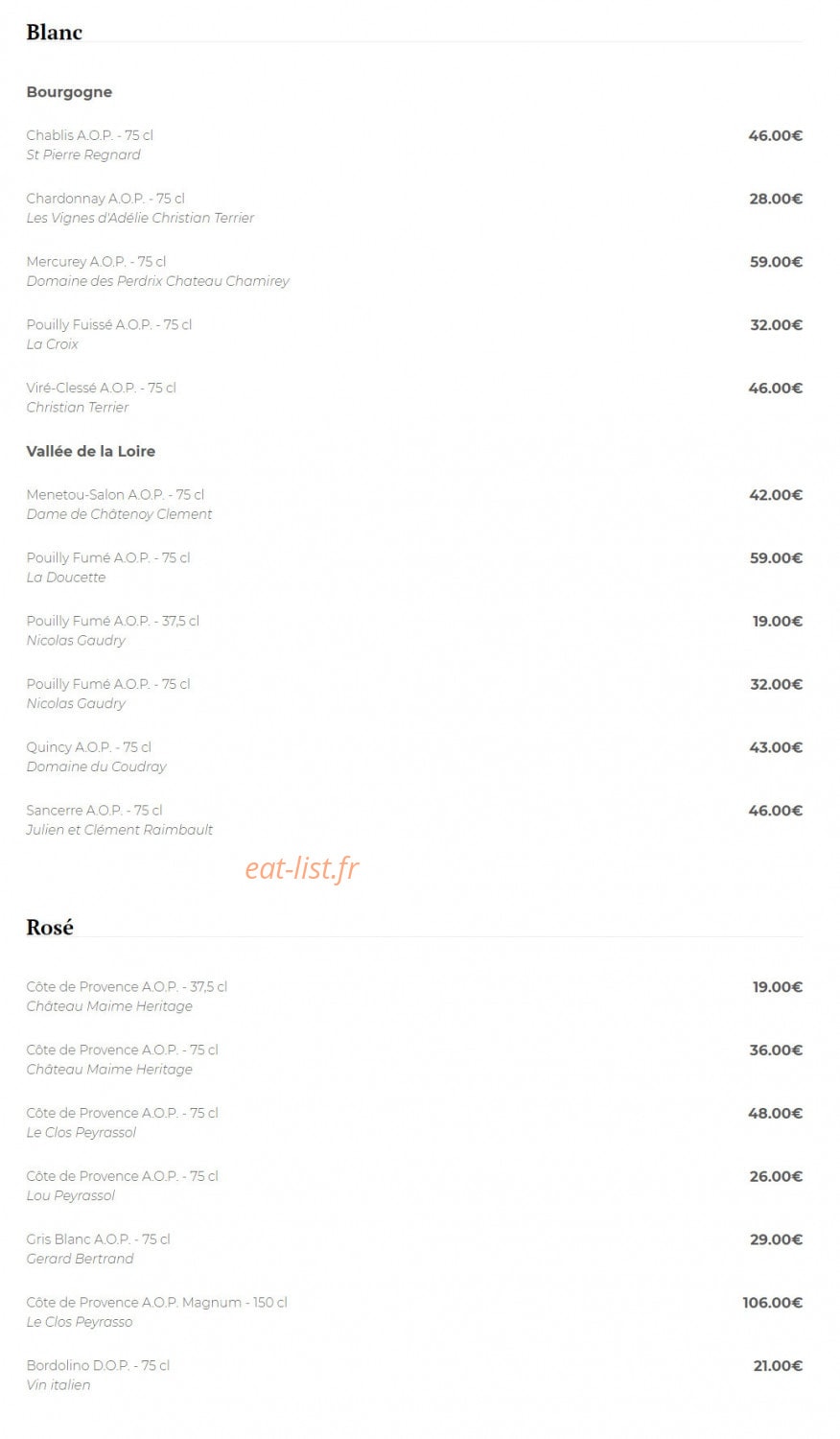
Task: Click the Blanc section heading
Action: coord(54,32)
